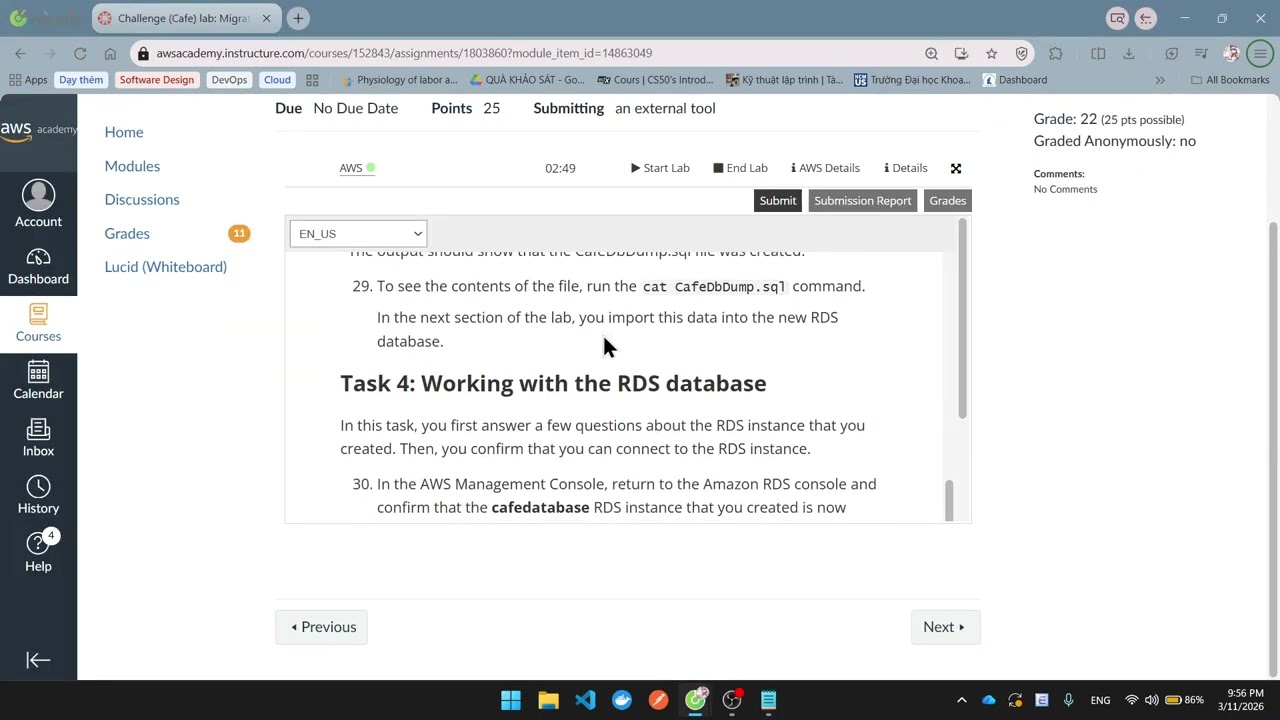Show hidden system tray icons
Viewport: 1280px width, 720px height.
pos(961,700)
